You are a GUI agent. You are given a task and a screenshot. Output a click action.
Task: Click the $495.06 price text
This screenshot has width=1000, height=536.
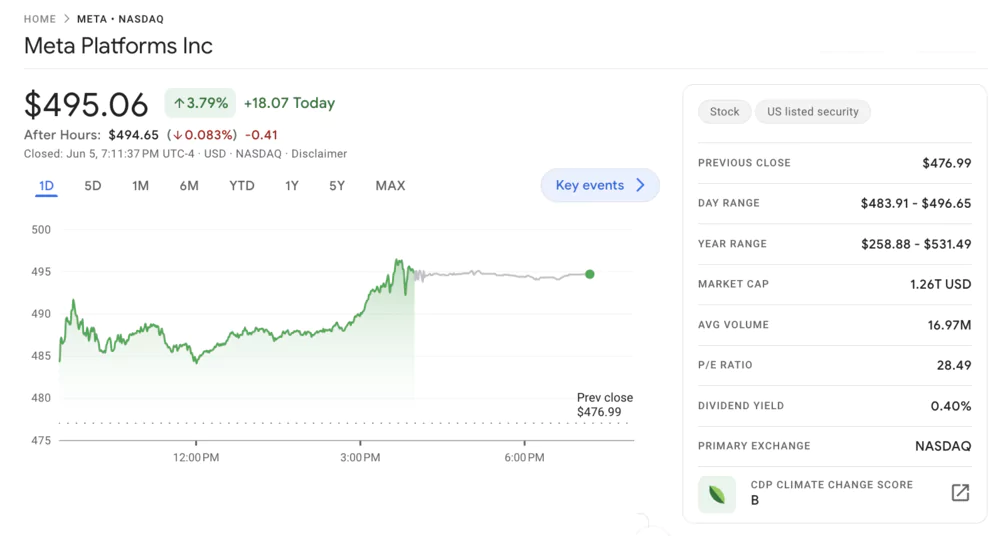(x=86, y=105)
